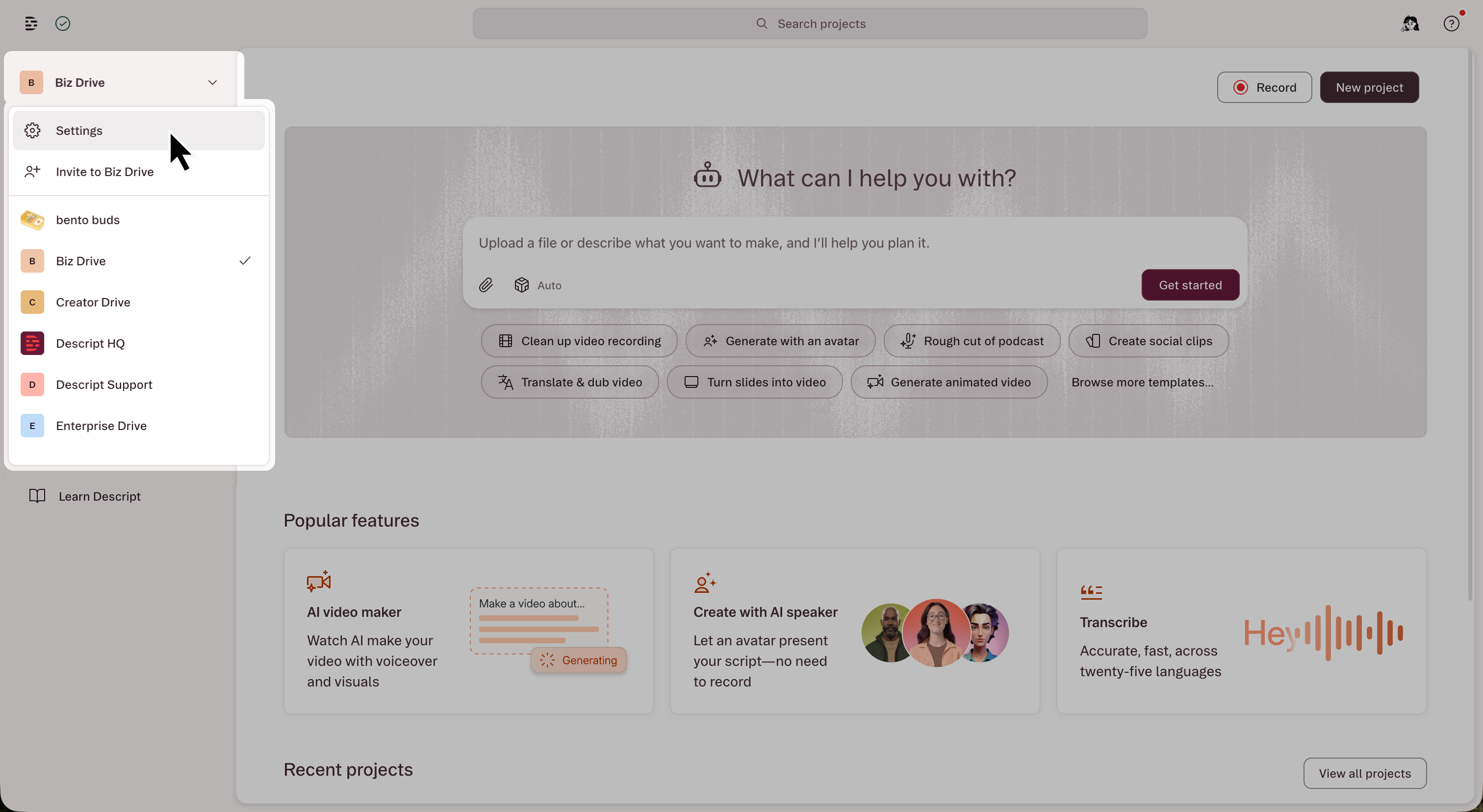This screenshot has width=1483, height=812.
Task: Click the bento buds drive thumbnail
Action: 32,220
